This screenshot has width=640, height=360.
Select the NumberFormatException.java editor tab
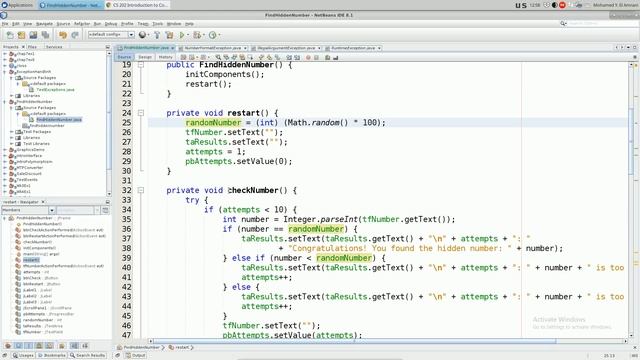pos(212,48)
